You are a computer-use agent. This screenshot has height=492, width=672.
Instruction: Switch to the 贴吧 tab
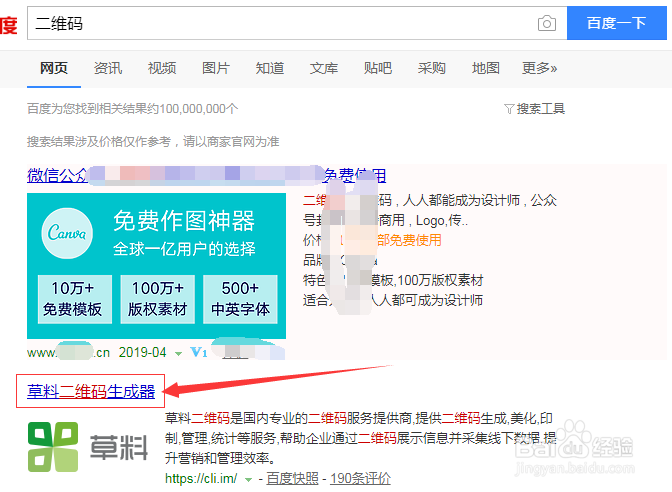click(378, 68)
